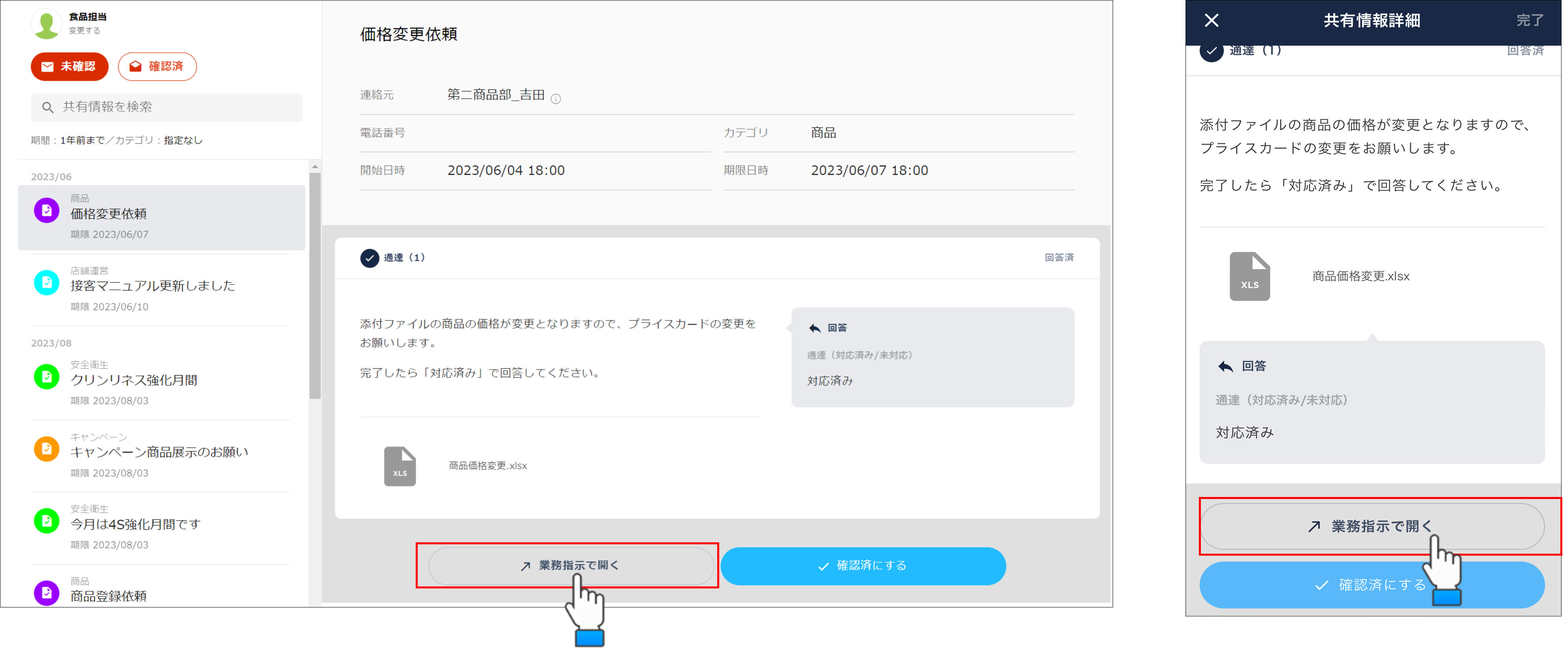Screen dimensions: 1568x654
Task: Click the 通達（1） check icon in main panel
Action: (x=370, y=258)
